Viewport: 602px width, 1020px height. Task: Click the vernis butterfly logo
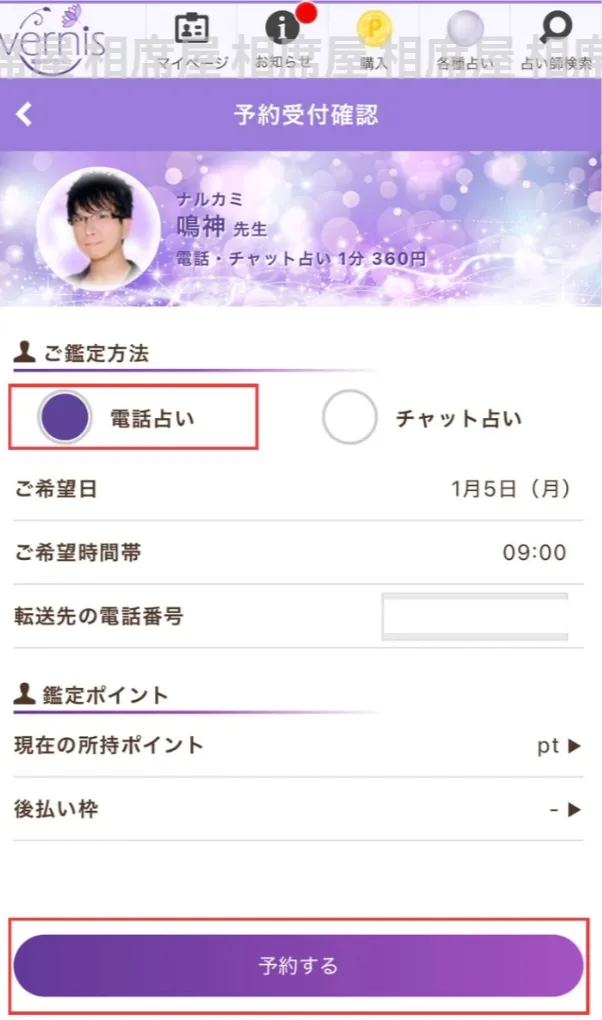click(55, 35)
